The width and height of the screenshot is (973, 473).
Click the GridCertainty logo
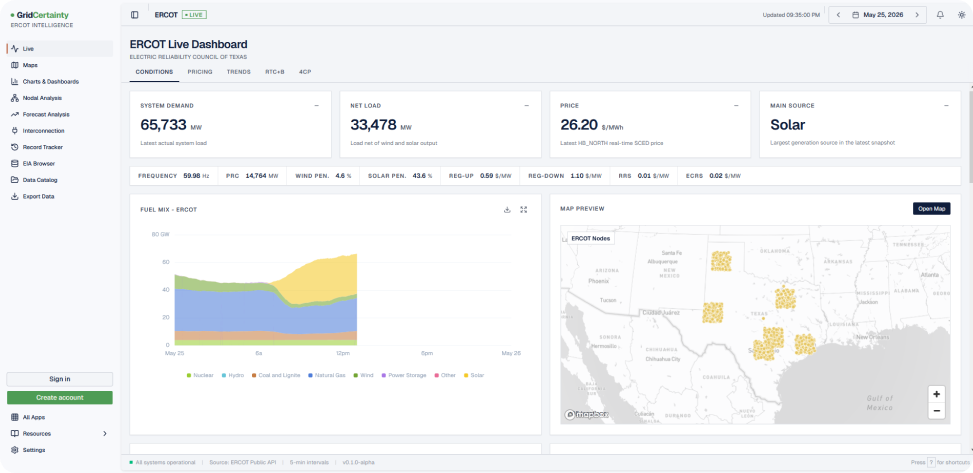[40, 15]
